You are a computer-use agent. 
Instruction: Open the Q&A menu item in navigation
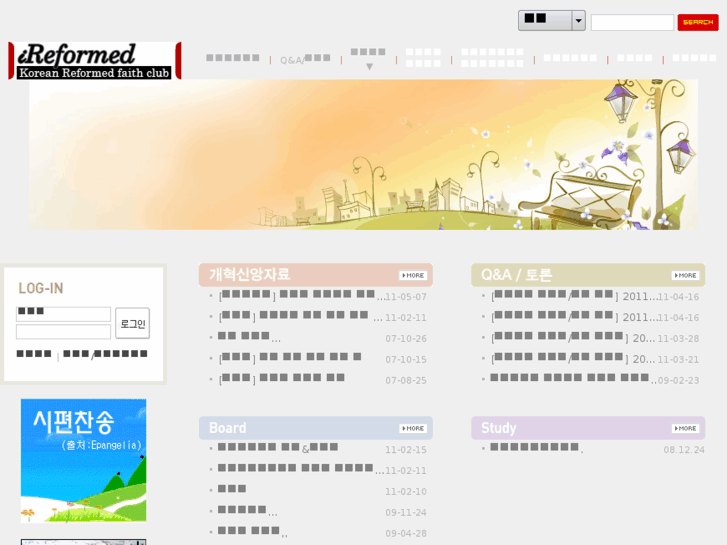(305, 59)
